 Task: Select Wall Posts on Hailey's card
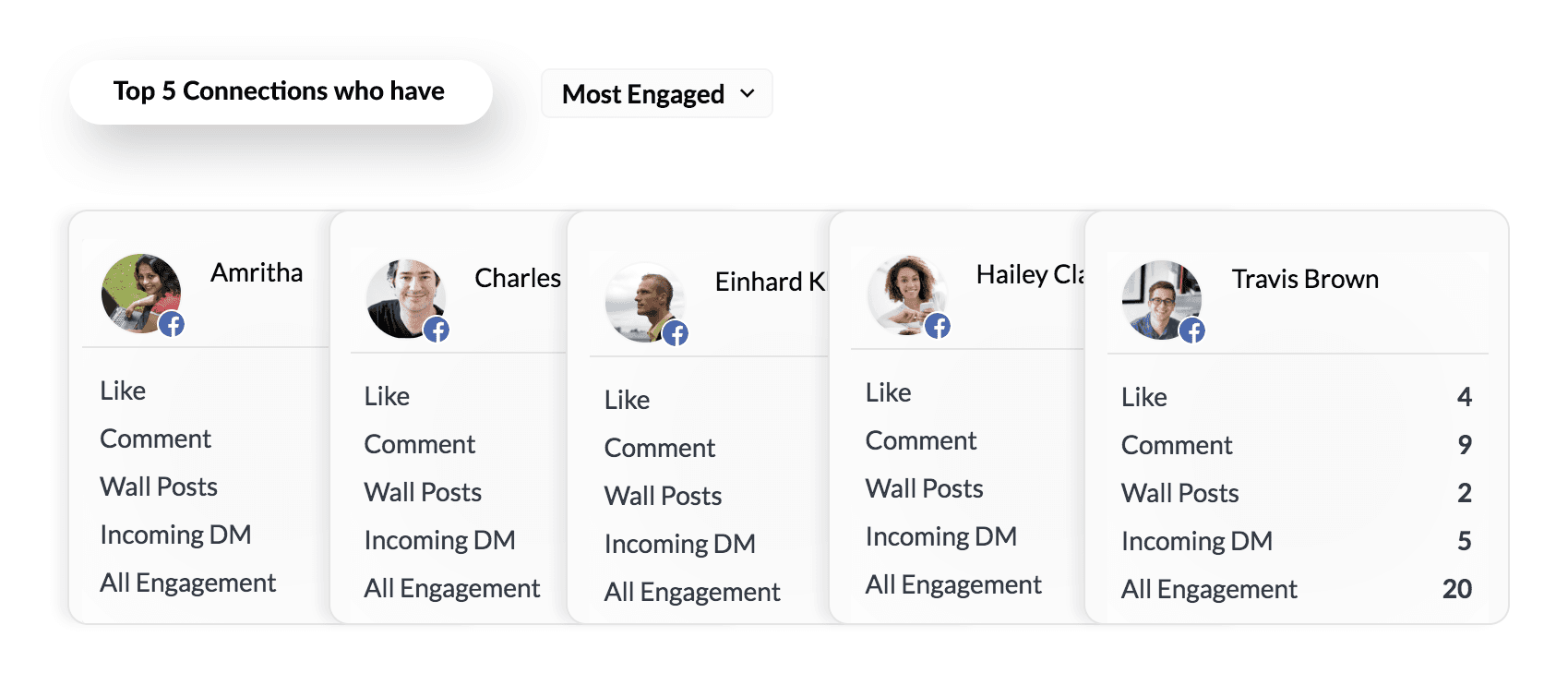tap(924, 488)
